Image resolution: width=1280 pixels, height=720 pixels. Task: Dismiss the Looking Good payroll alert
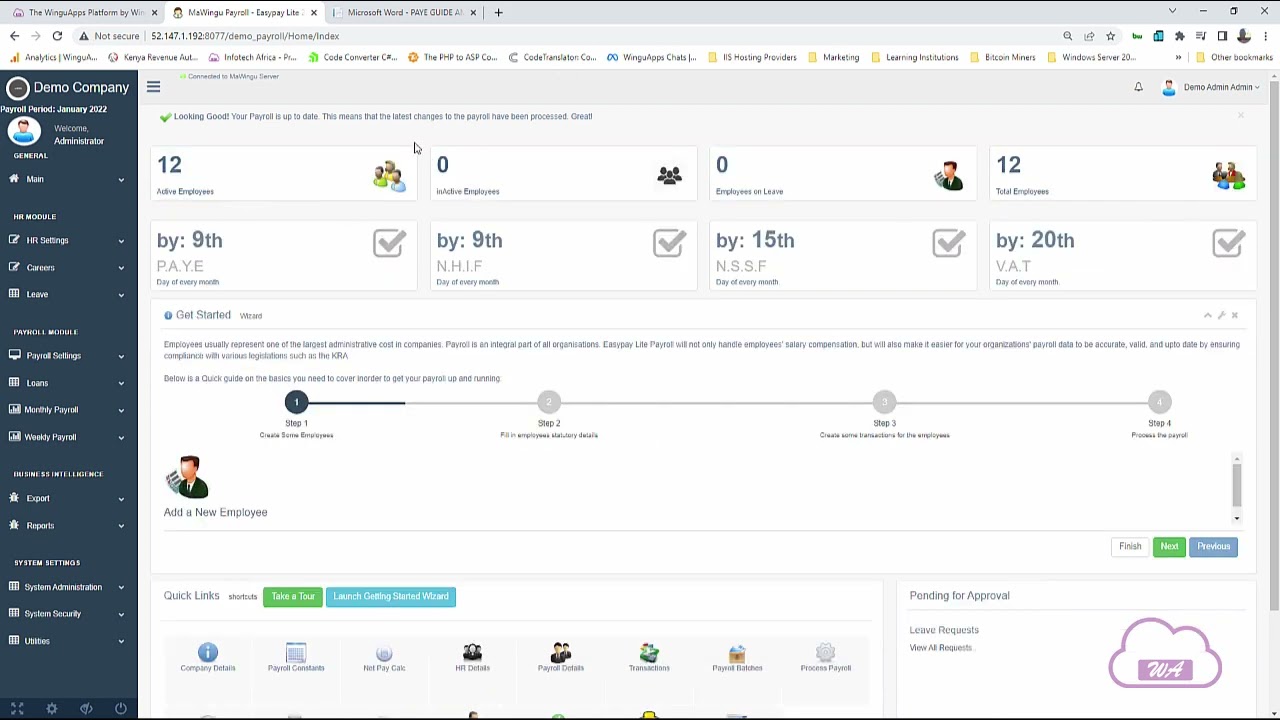(x=1241, y=116)
